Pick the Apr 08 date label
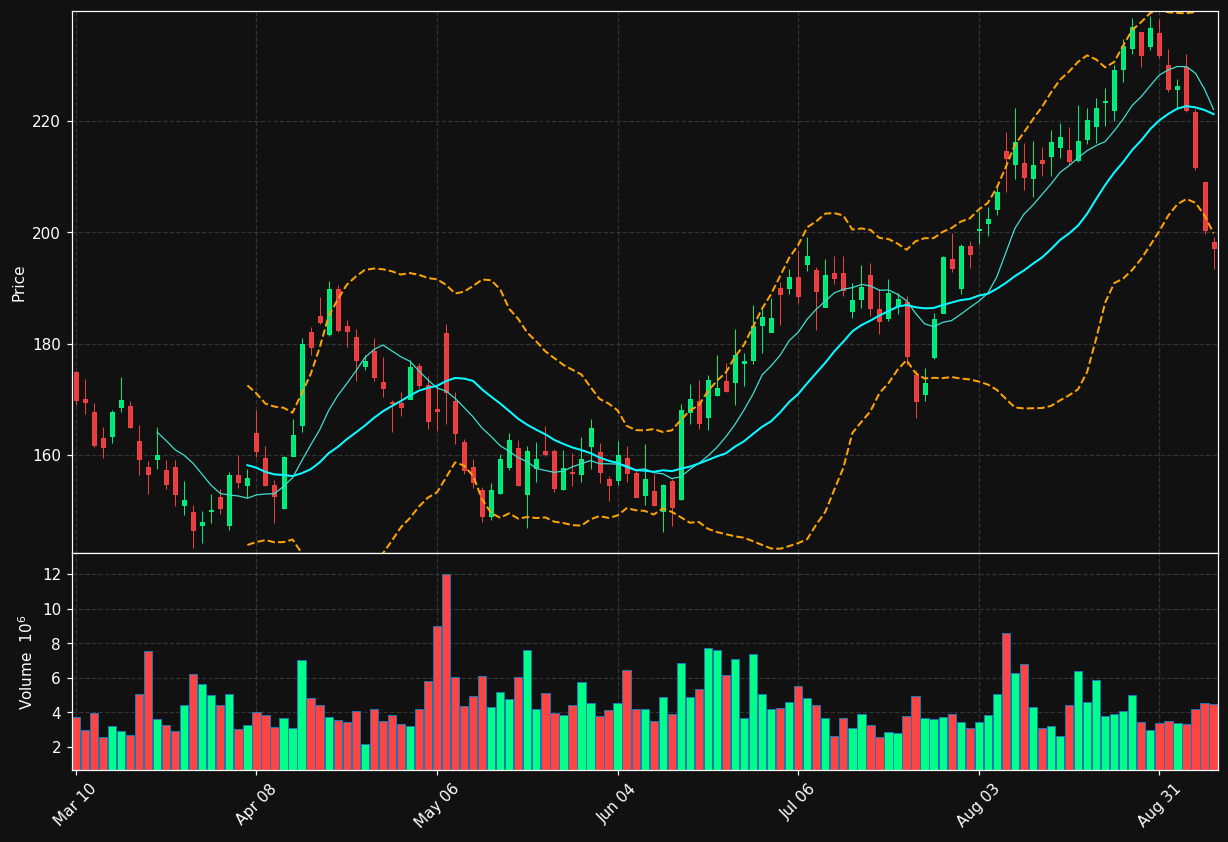Image resolution: width=1228 pixels, height=842 pixels. pos(255,805)
